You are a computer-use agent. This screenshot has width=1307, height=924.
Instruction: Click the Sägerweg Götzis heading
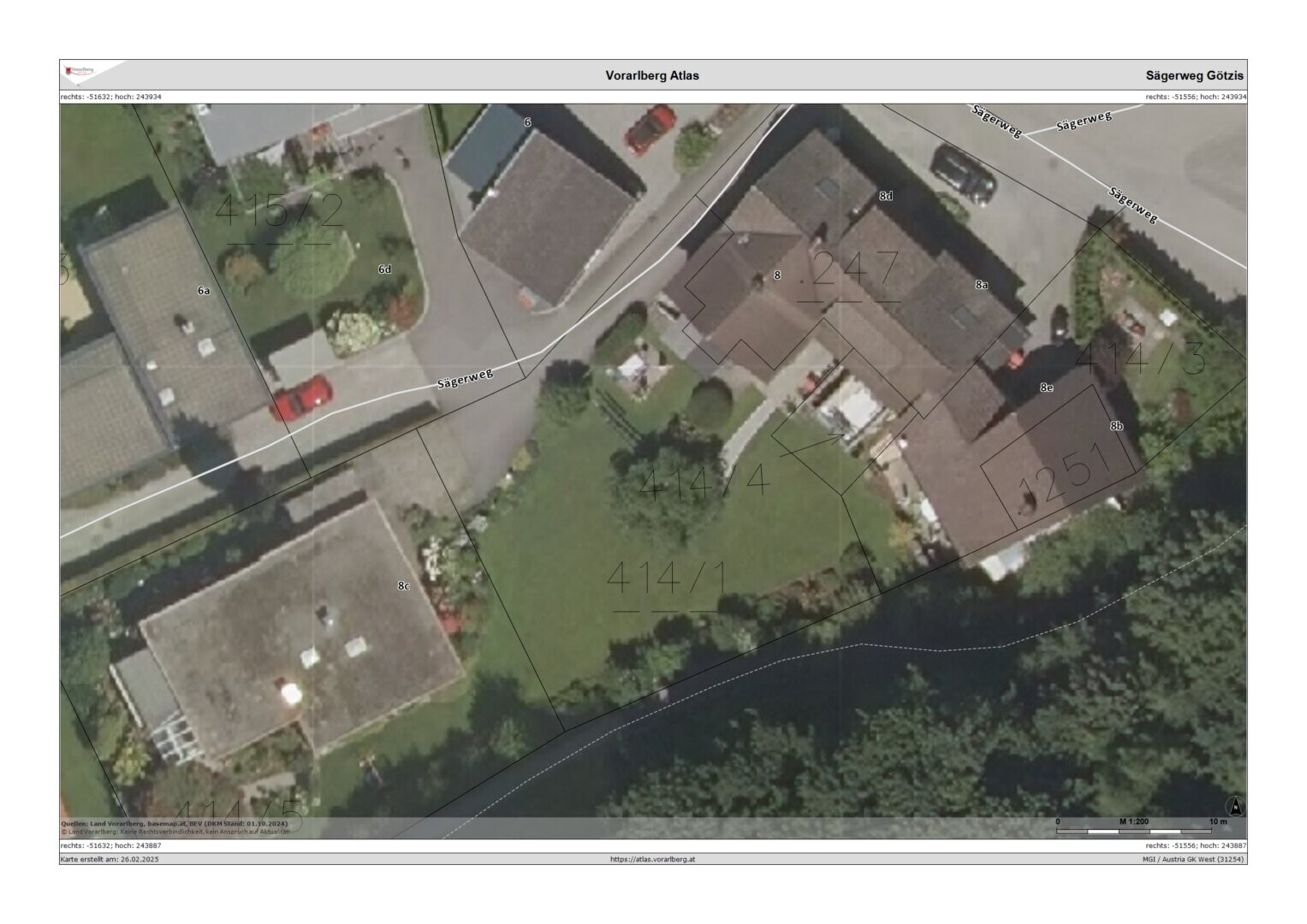1194,75
